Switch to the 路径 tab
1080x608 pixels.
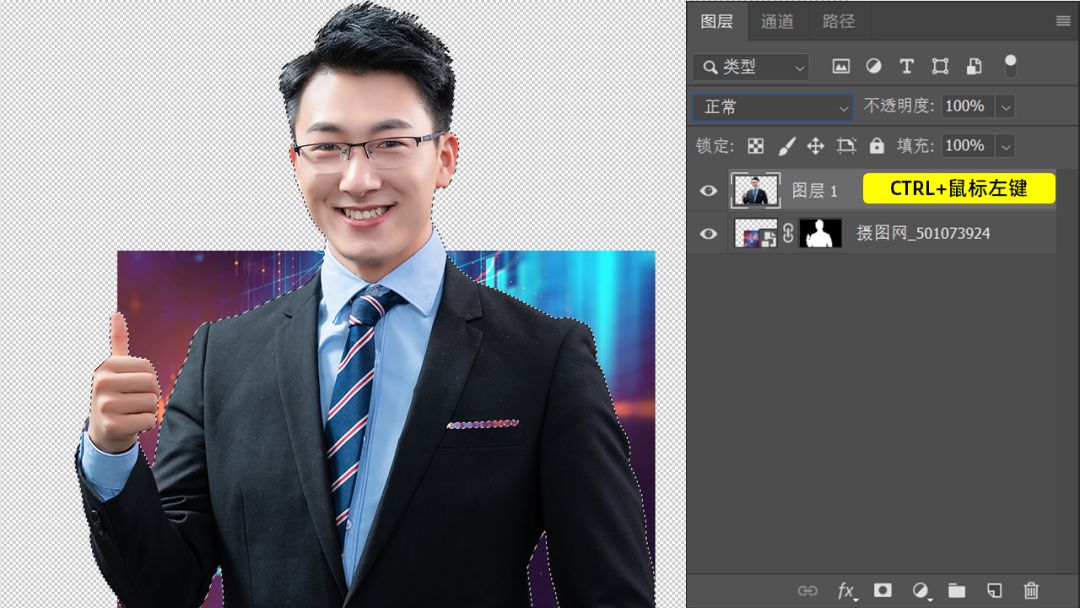[839, 21]
